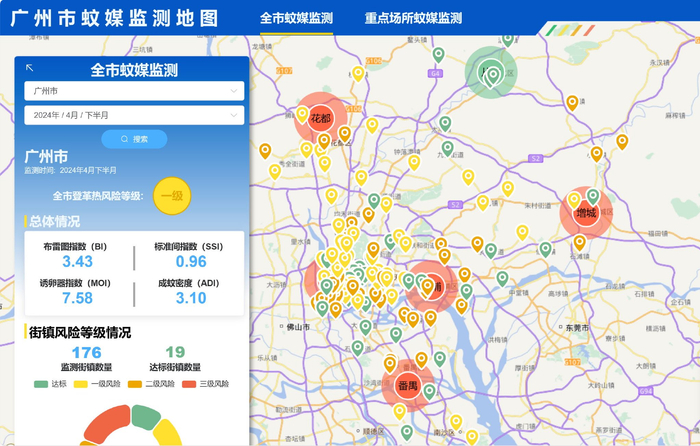Click the 街镇风险等级情况 section heading

click(80, 332)
